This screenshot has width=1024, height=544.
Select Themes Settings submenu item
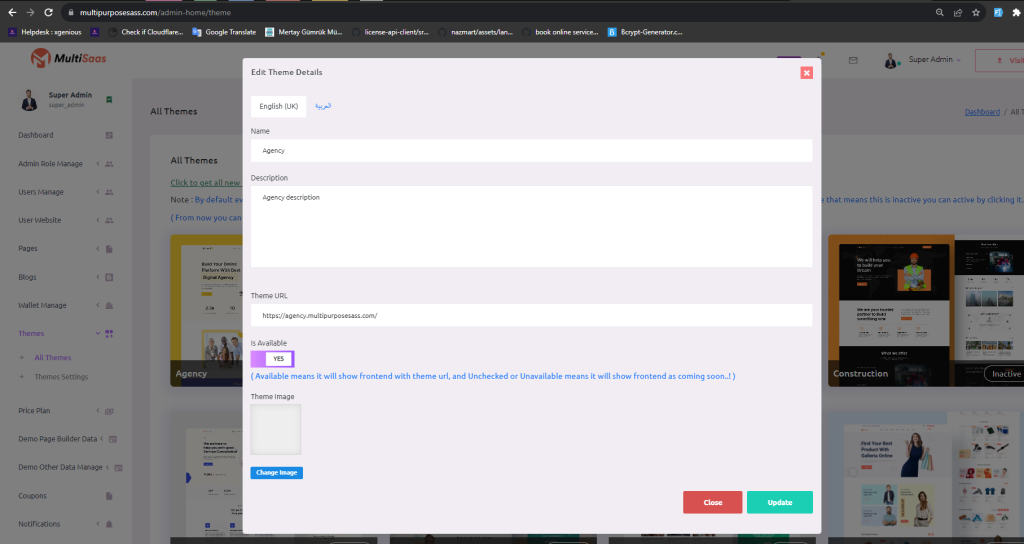[61, 377]
